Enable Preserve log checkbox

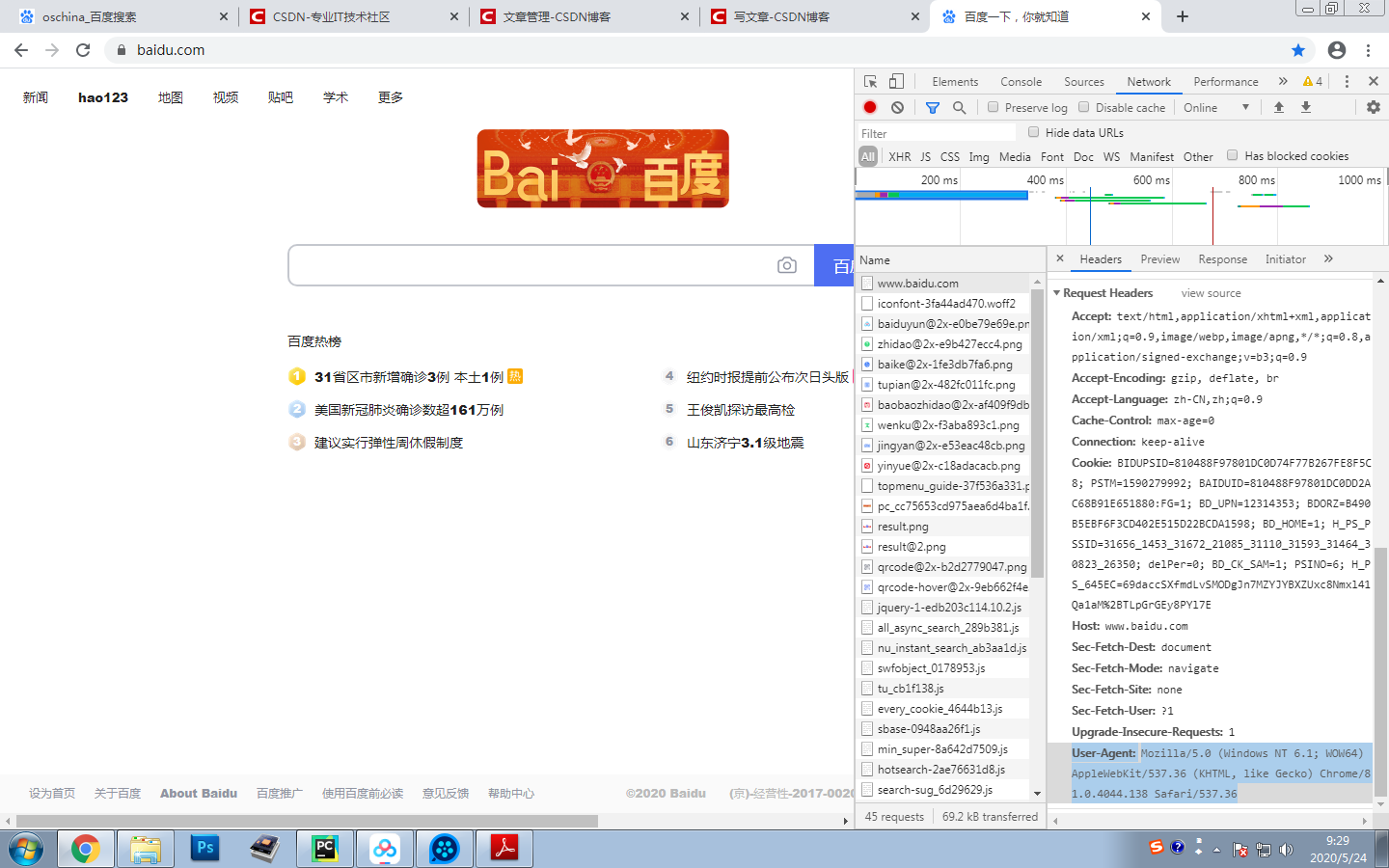[993, 107]
